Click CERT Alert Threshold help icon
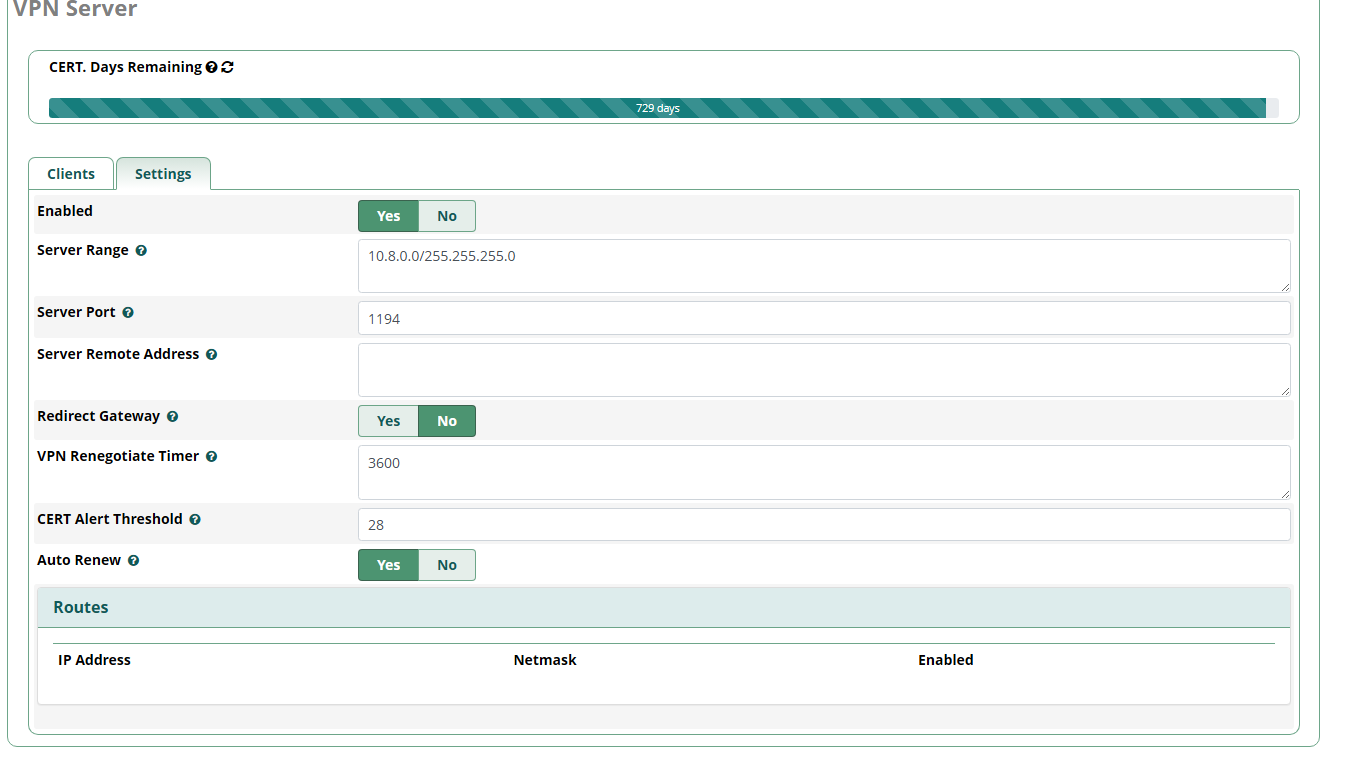This screenshot has width=1347, height=777. [x=195, y=520]
